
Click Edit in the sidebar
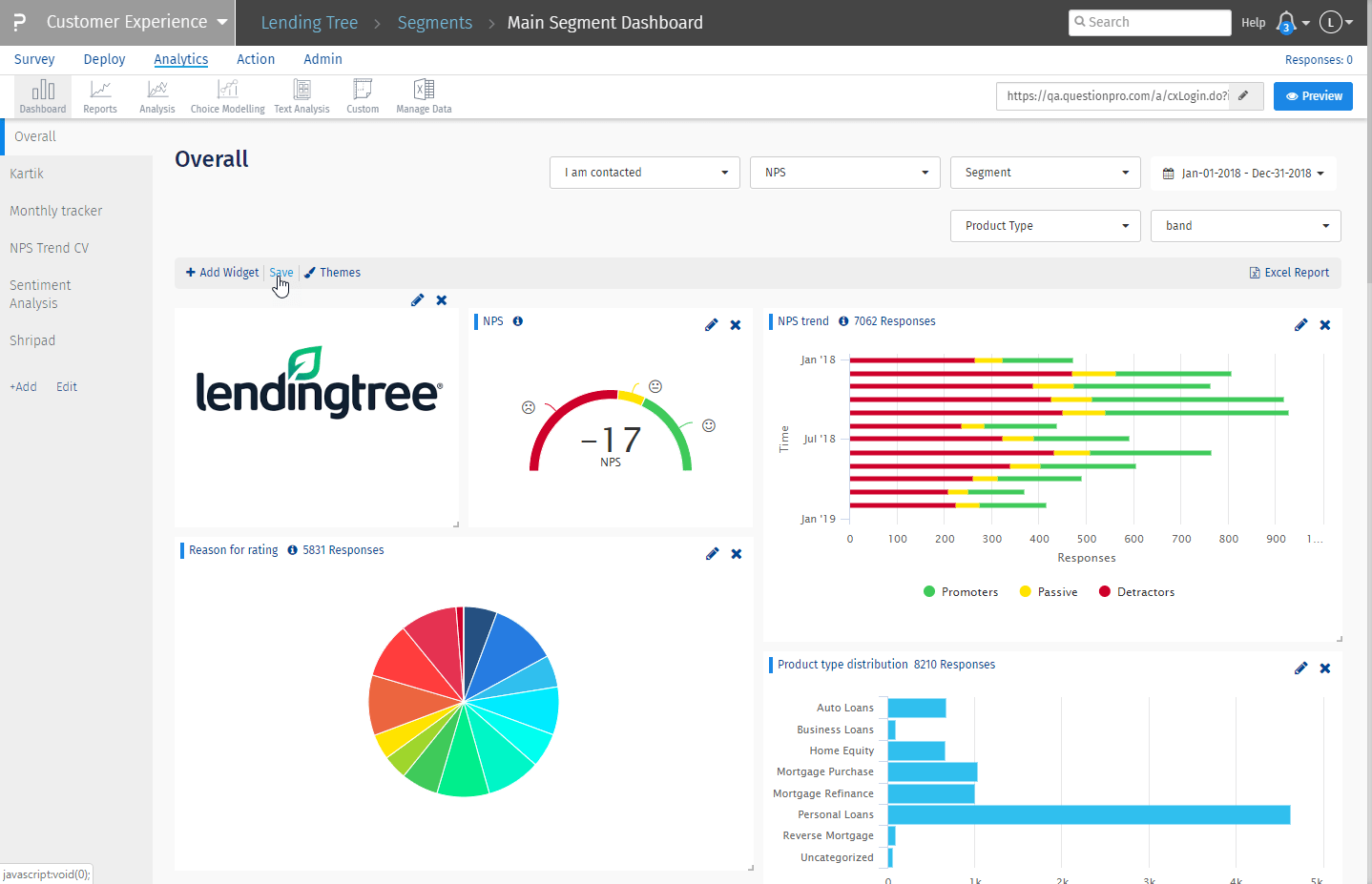tap(67, 387)
